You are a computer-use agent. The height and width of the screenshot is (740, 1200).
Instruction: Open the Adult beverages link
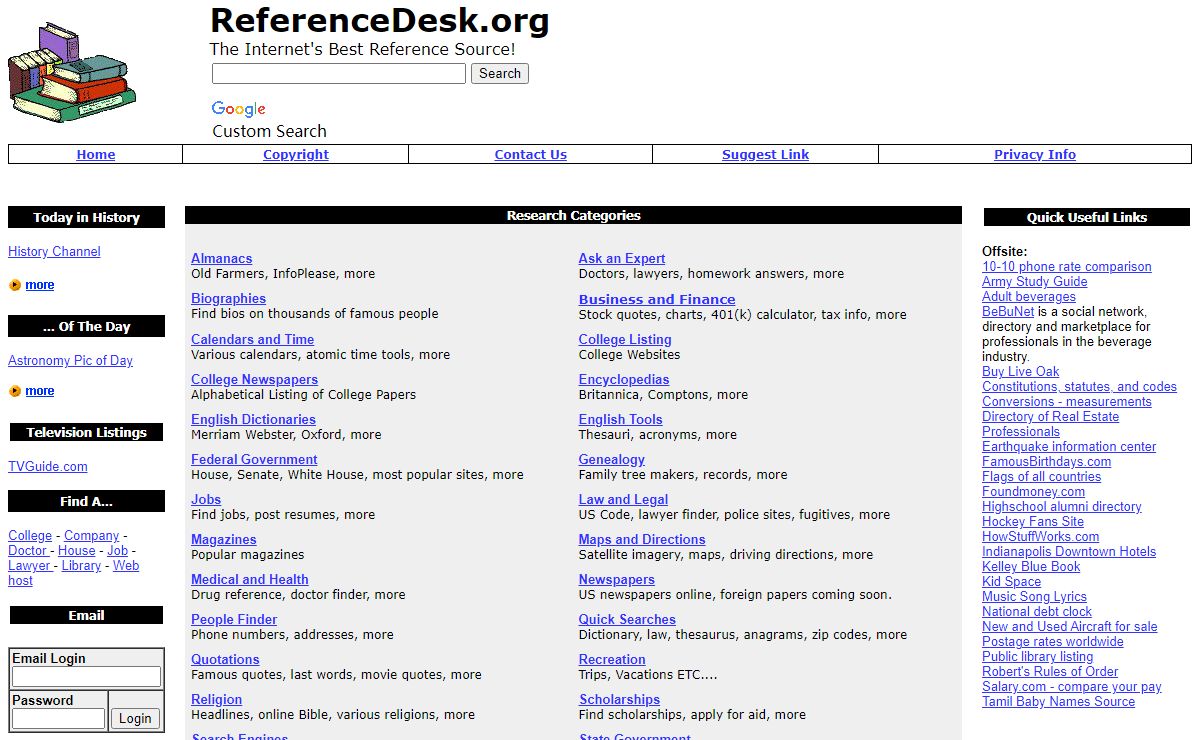click(1029, 296)
